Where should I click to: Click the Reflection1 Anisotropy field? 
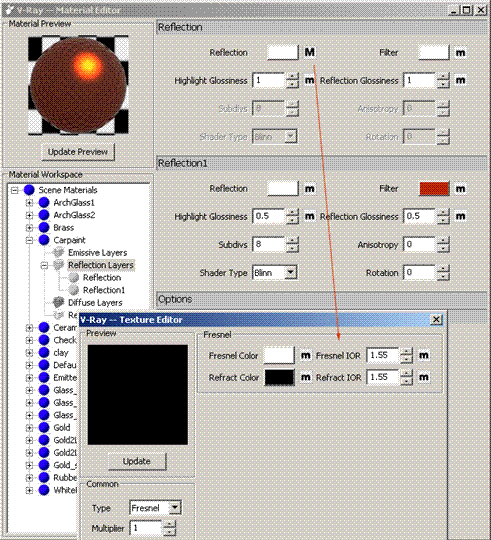coord(419,245)
